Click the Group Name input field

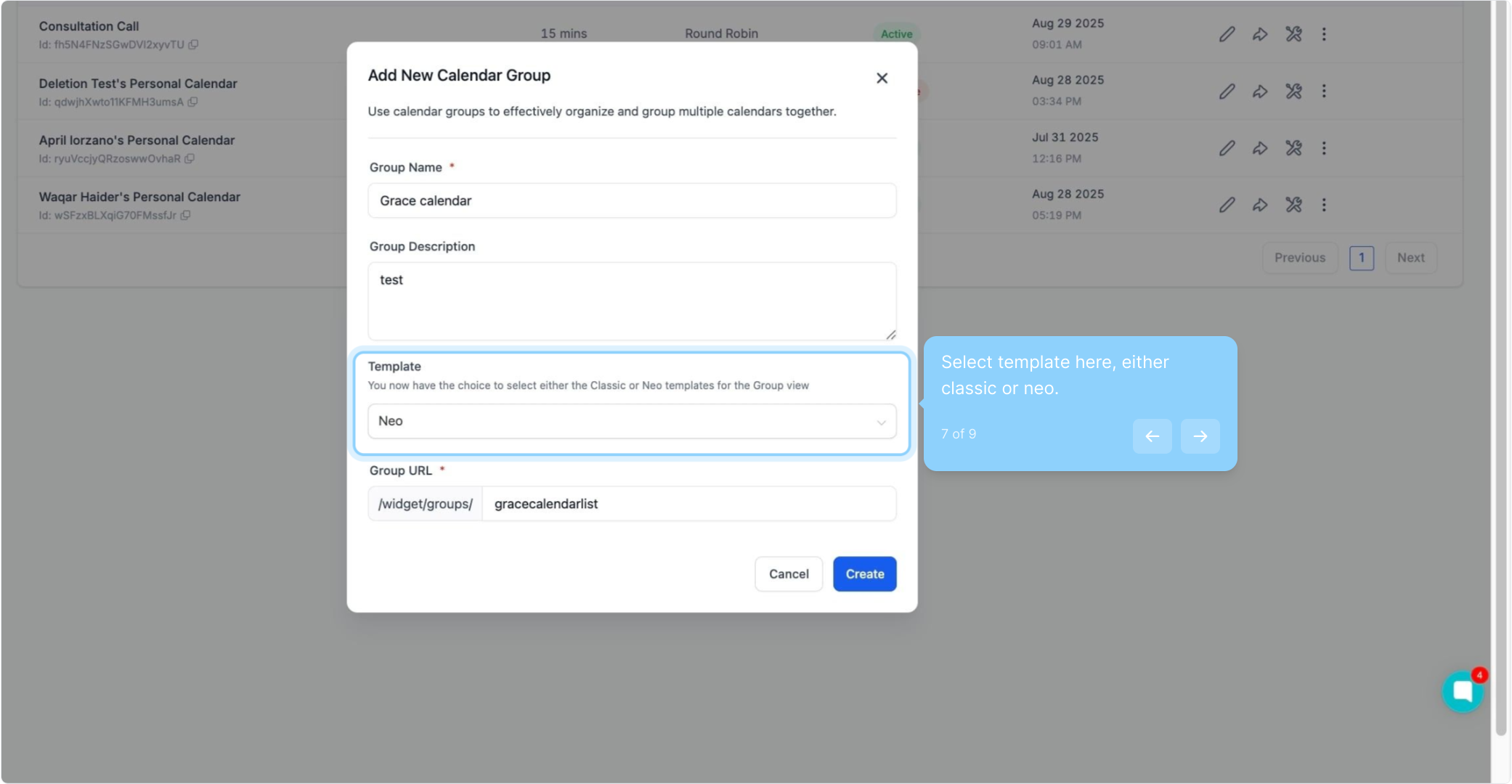[x=631, y=201]
